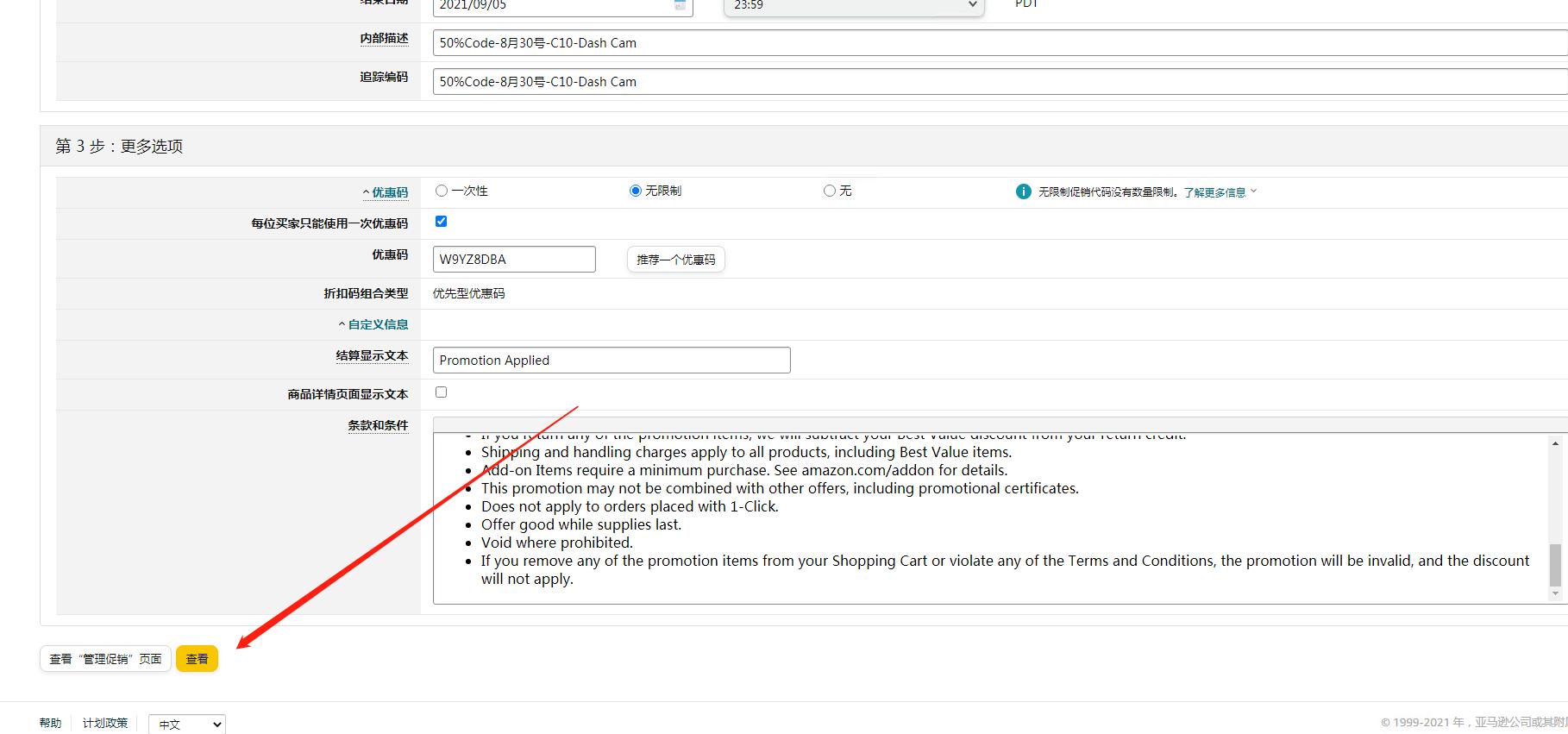1568x734 pixels.
Task: Open the 帮助 footer link
Action: tap(50, 723)
